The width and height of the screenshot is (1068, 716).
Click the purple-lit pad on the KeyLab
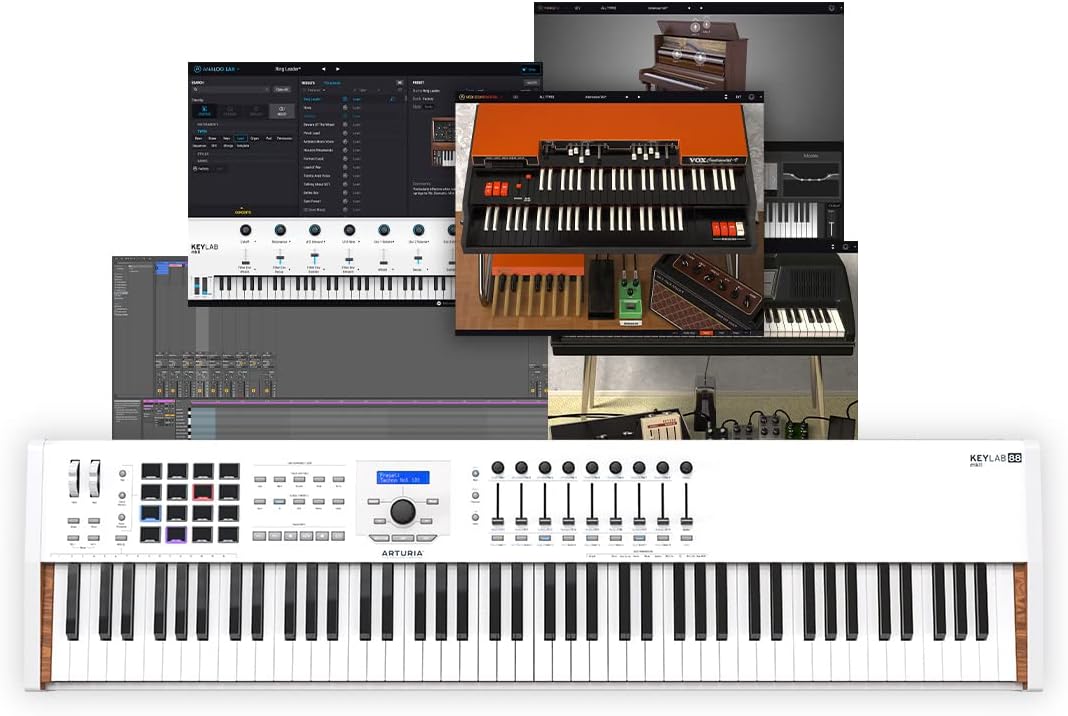point(176,535)
